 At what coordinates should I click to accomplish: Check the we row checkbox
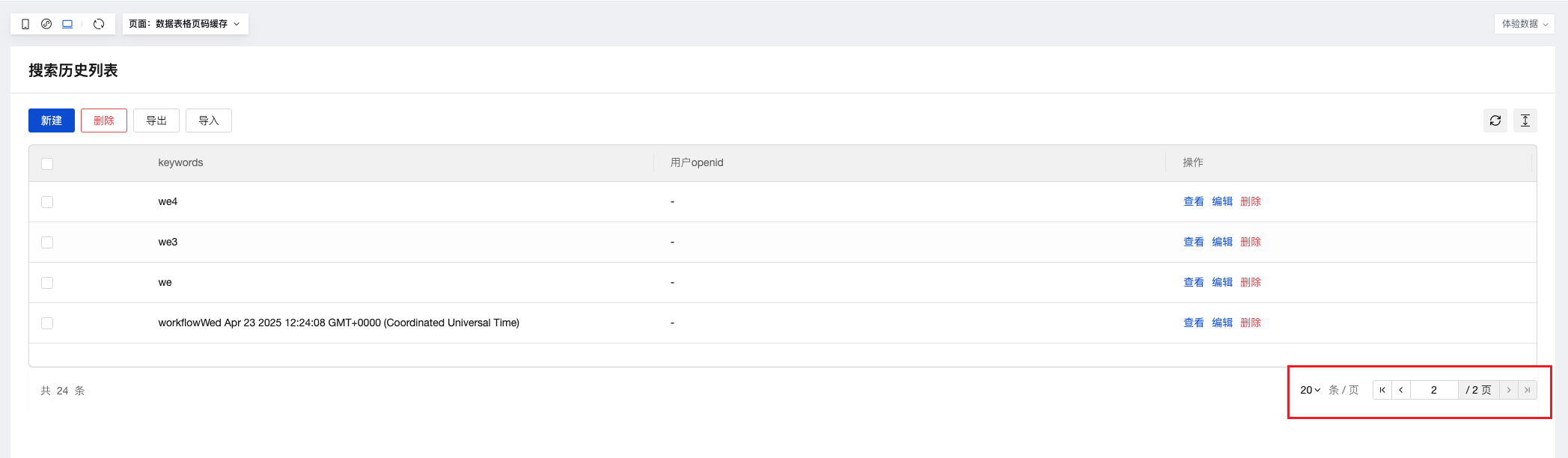[x=47, y=283]
